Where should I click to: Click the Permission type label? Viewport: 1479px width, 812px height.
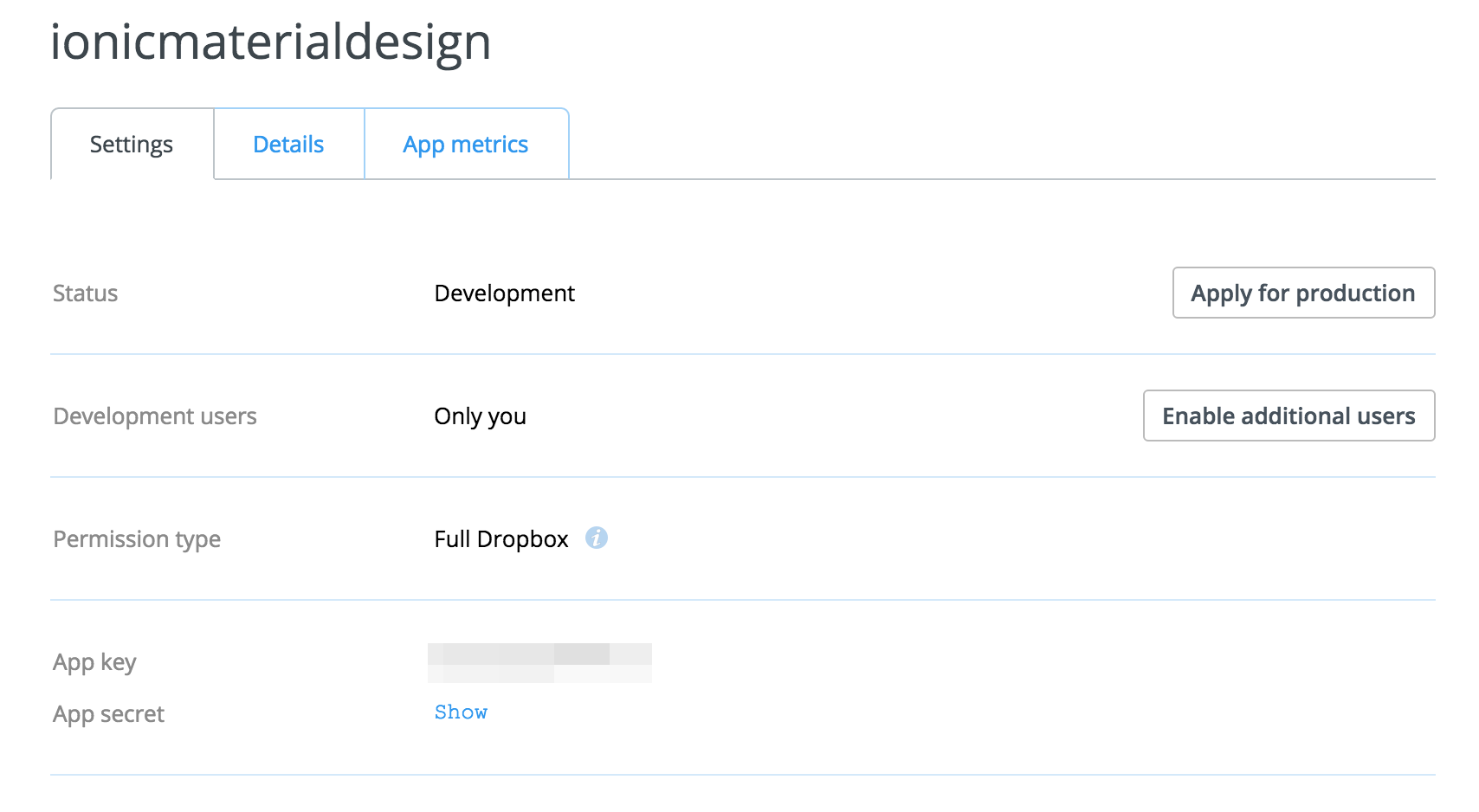pos(137,539)
